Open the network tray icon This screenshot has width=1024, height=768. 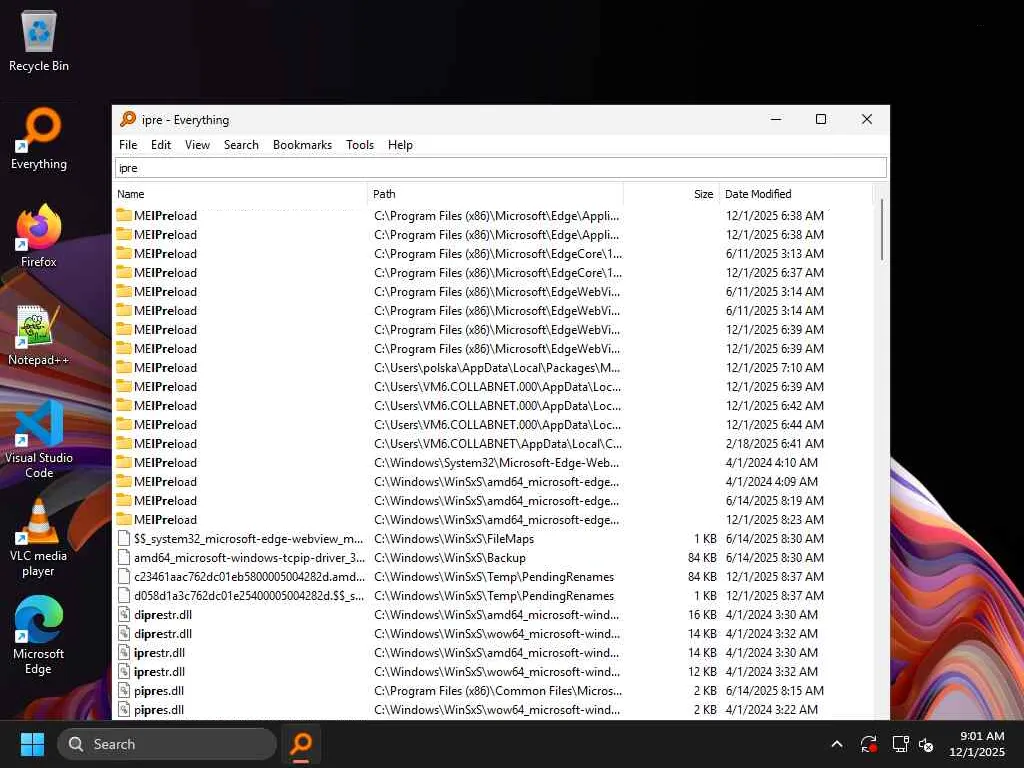tap(901, 744)
